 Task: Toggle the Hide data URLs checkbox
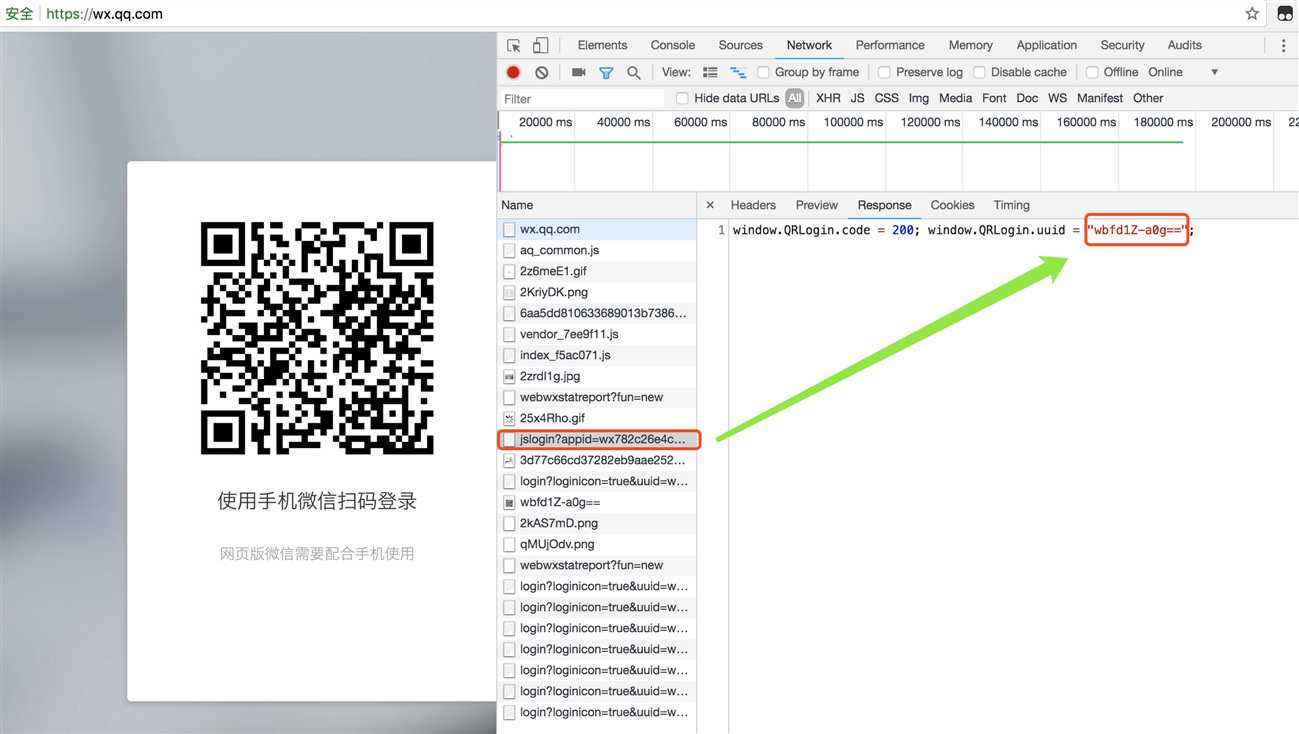682,98
